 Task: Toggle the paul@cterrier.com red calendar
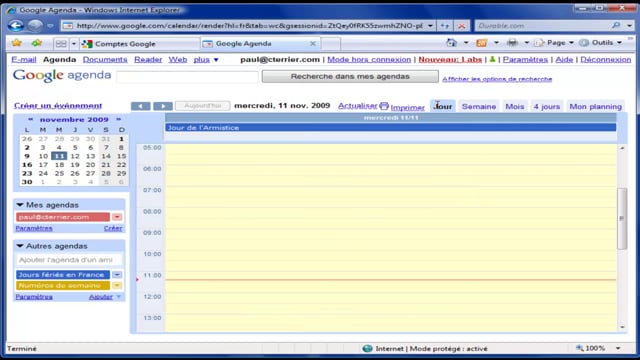63,217
